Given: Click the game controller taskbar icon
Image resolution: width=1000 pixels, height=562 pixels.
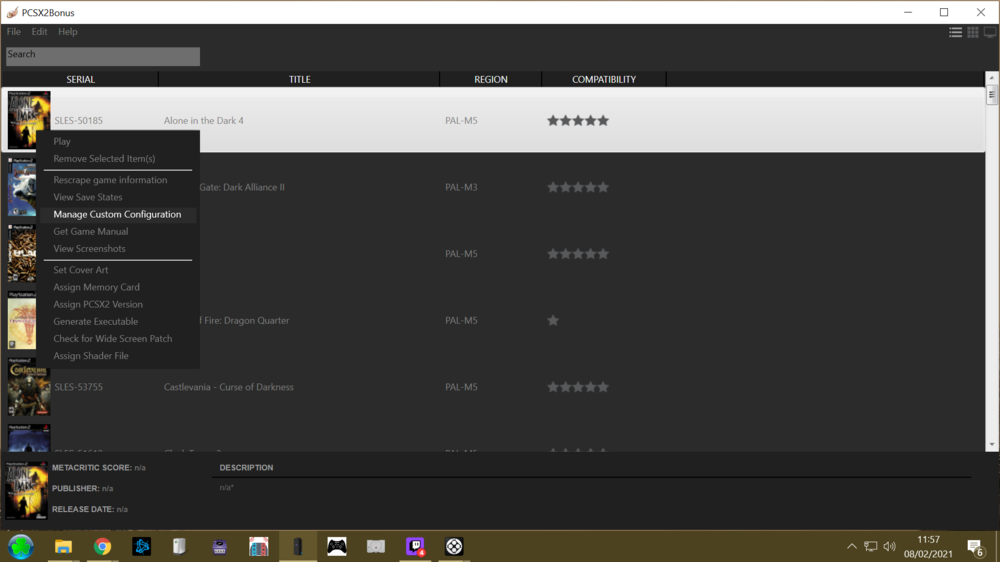Looking at the screenshot, I should pos(337,546).
